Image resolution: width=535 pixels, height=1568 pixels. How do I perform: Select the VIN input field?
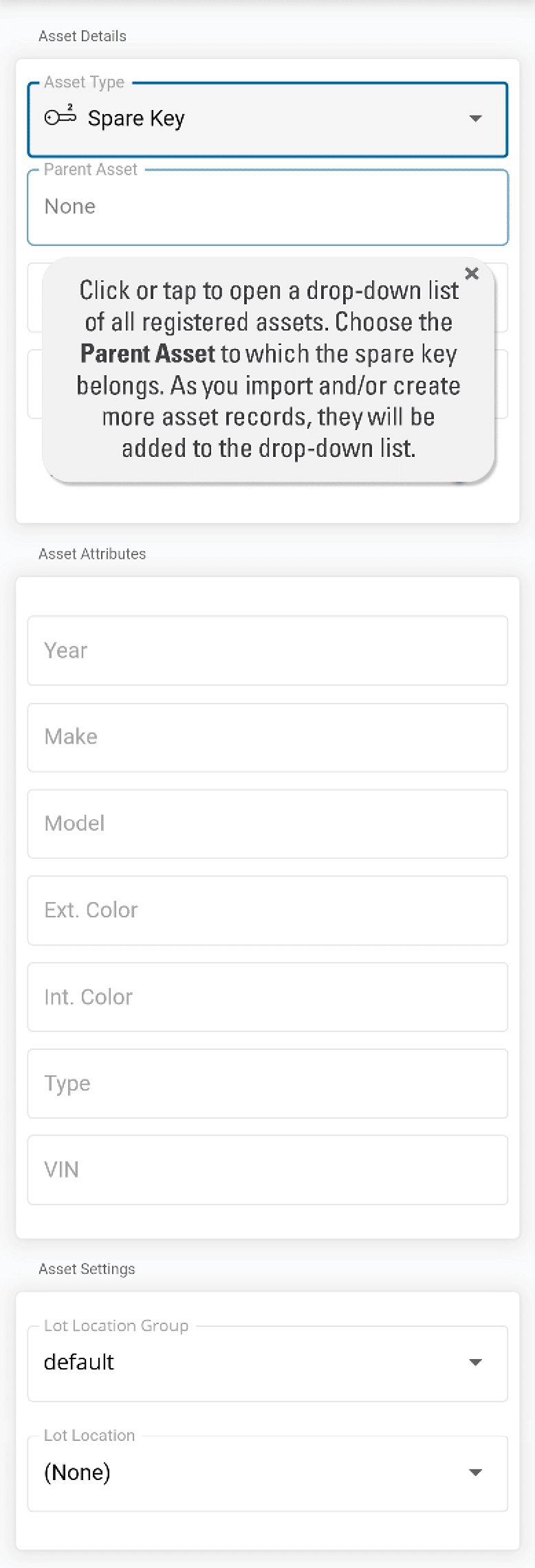(267, 1170)
